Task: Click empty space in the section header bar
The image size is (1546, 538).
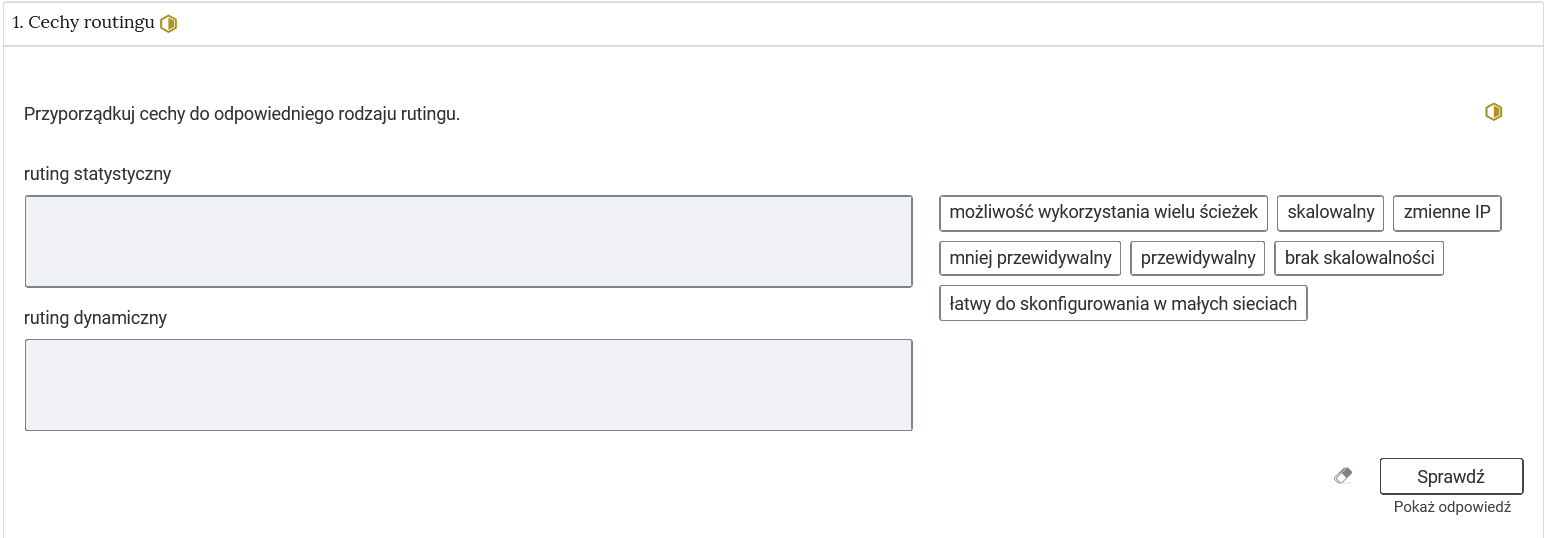Action: point(850,23)
